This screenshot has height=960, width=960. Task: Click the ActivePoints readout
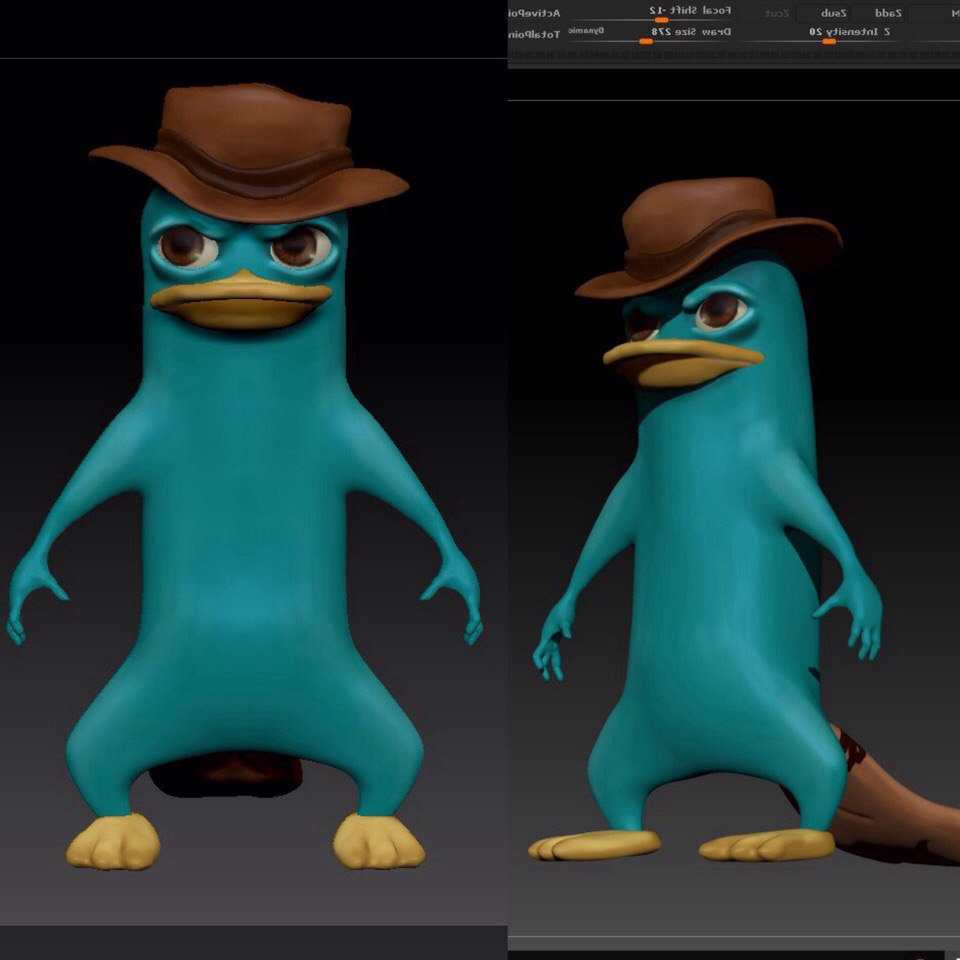[x=534, y=13]
